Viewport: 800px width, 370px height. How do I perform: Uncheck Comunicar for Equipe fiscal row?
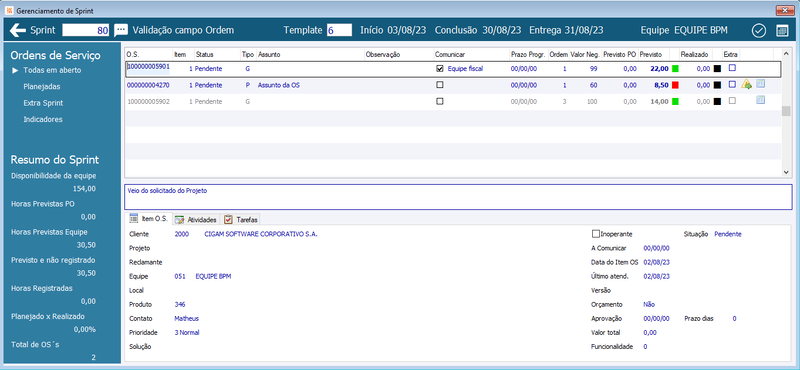(440, 68)
